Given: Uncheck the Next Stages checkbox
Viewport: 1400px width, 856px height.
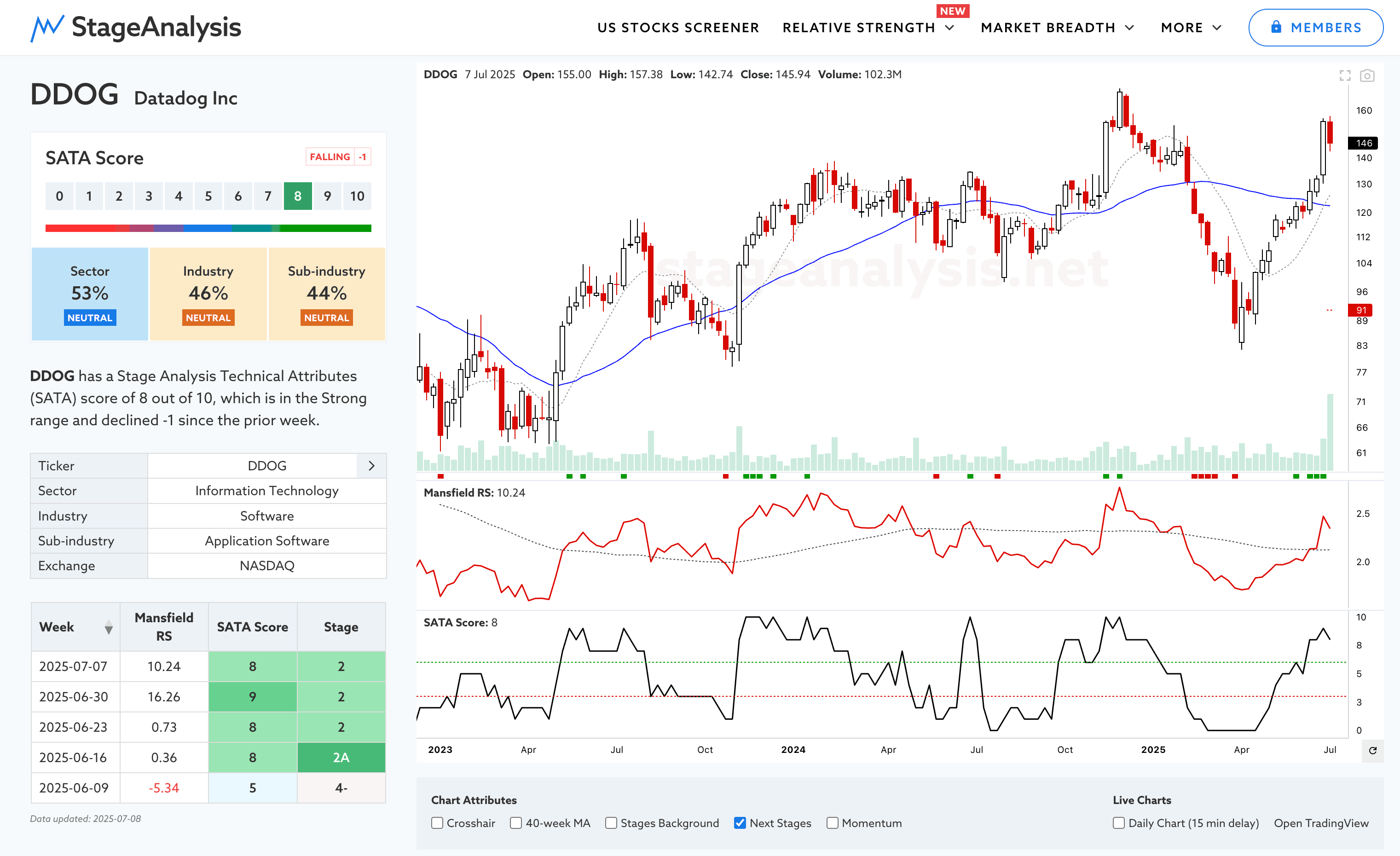Looking at the screenshot, I should pos(740,823).
